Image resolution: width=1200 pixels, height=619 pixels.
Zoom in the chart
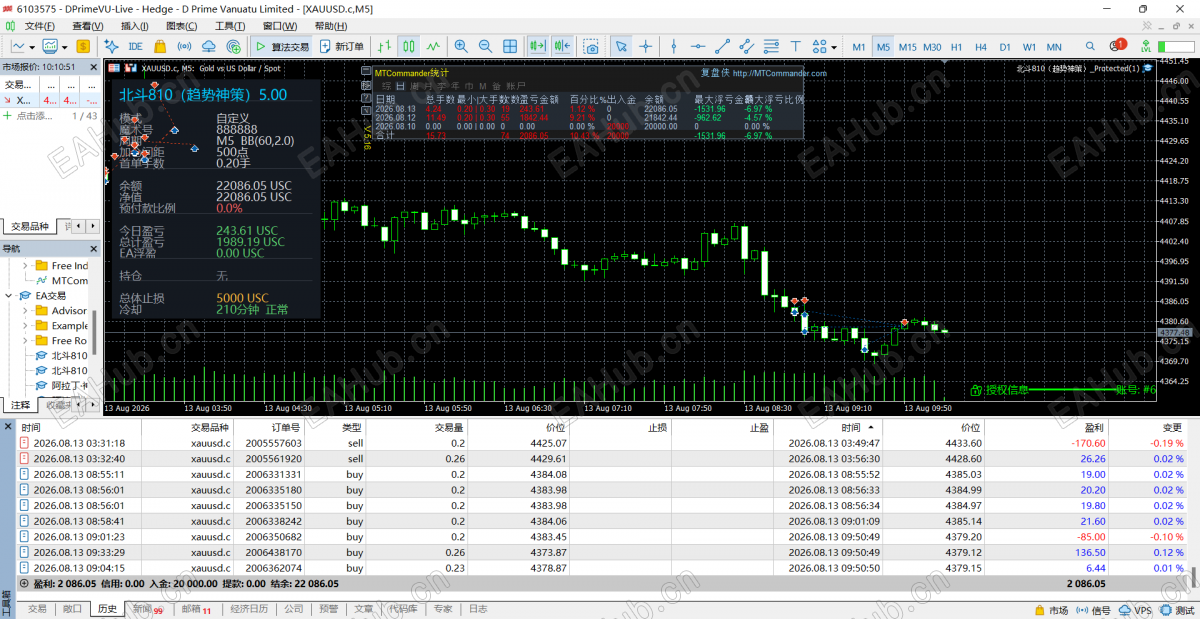461,46
